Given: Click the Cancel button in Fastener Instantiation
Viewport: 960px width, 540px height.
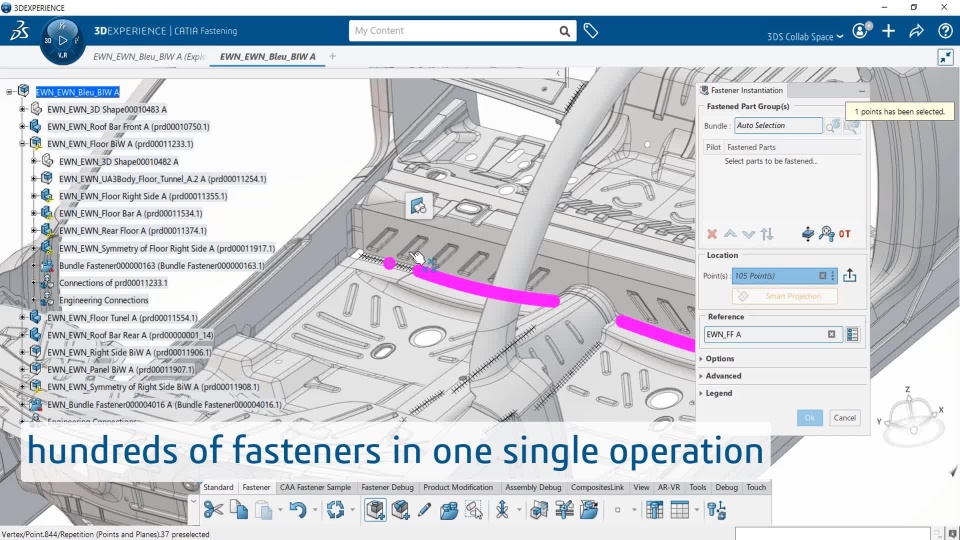Looking at the screenshot, I should pos(845,418).
